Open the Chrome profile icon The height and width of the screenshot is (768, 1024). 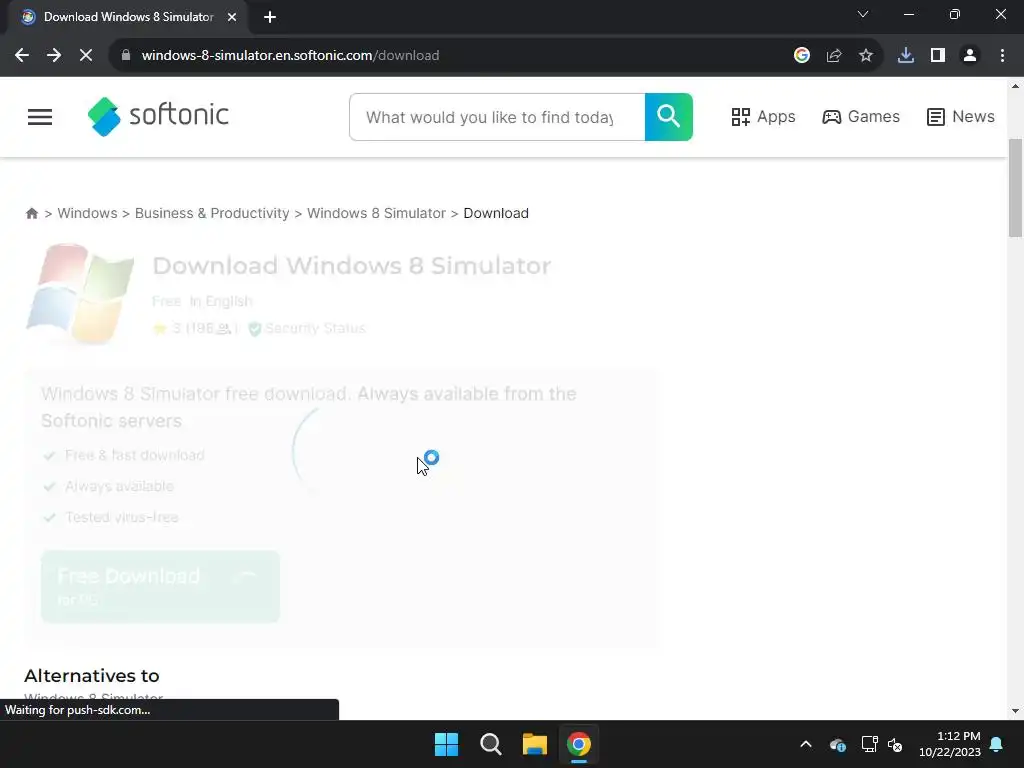coord(970,56)
